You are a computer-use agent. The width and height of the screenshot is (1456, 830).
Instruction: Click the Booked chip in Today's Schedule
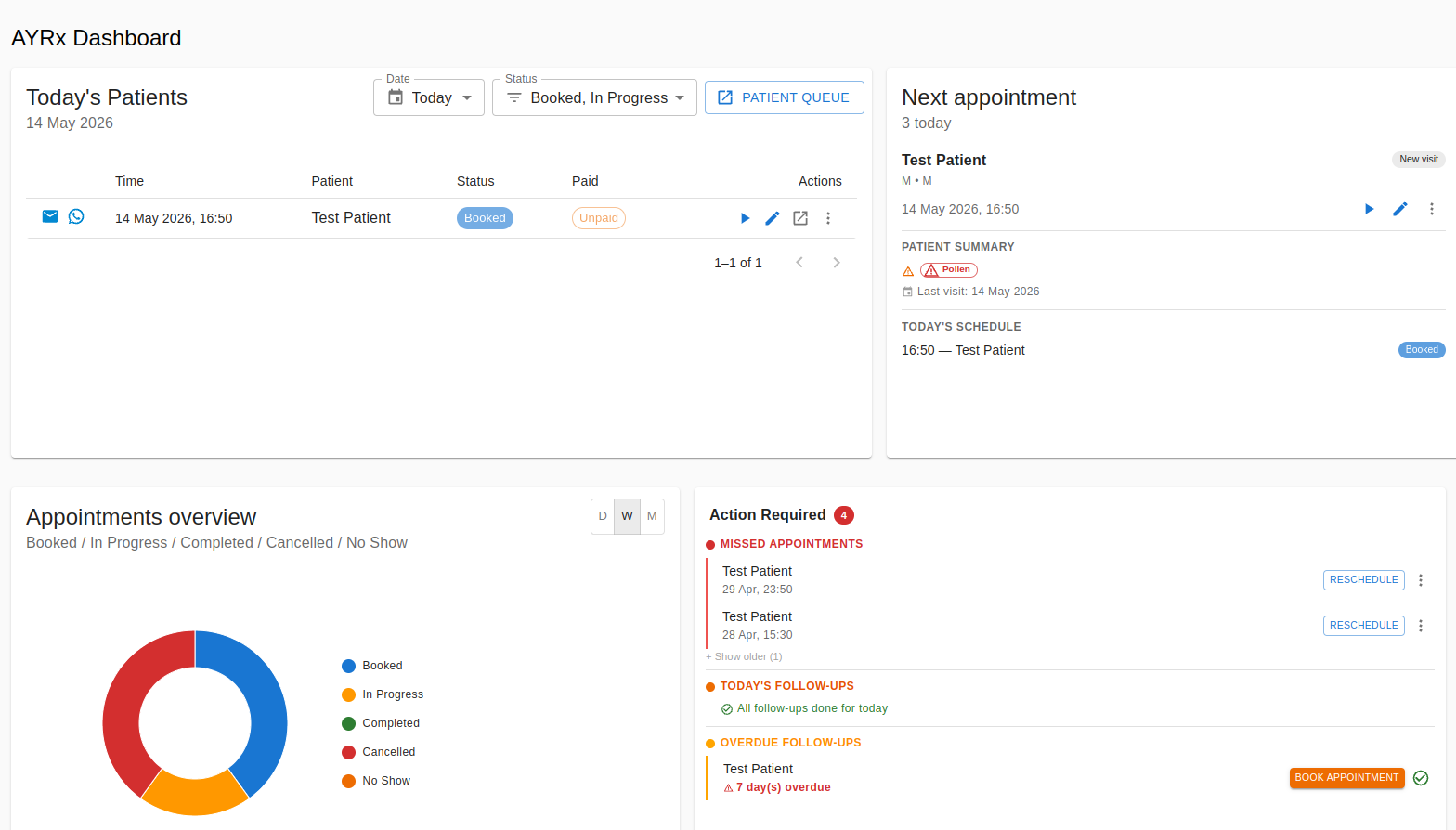point(1422,350)
